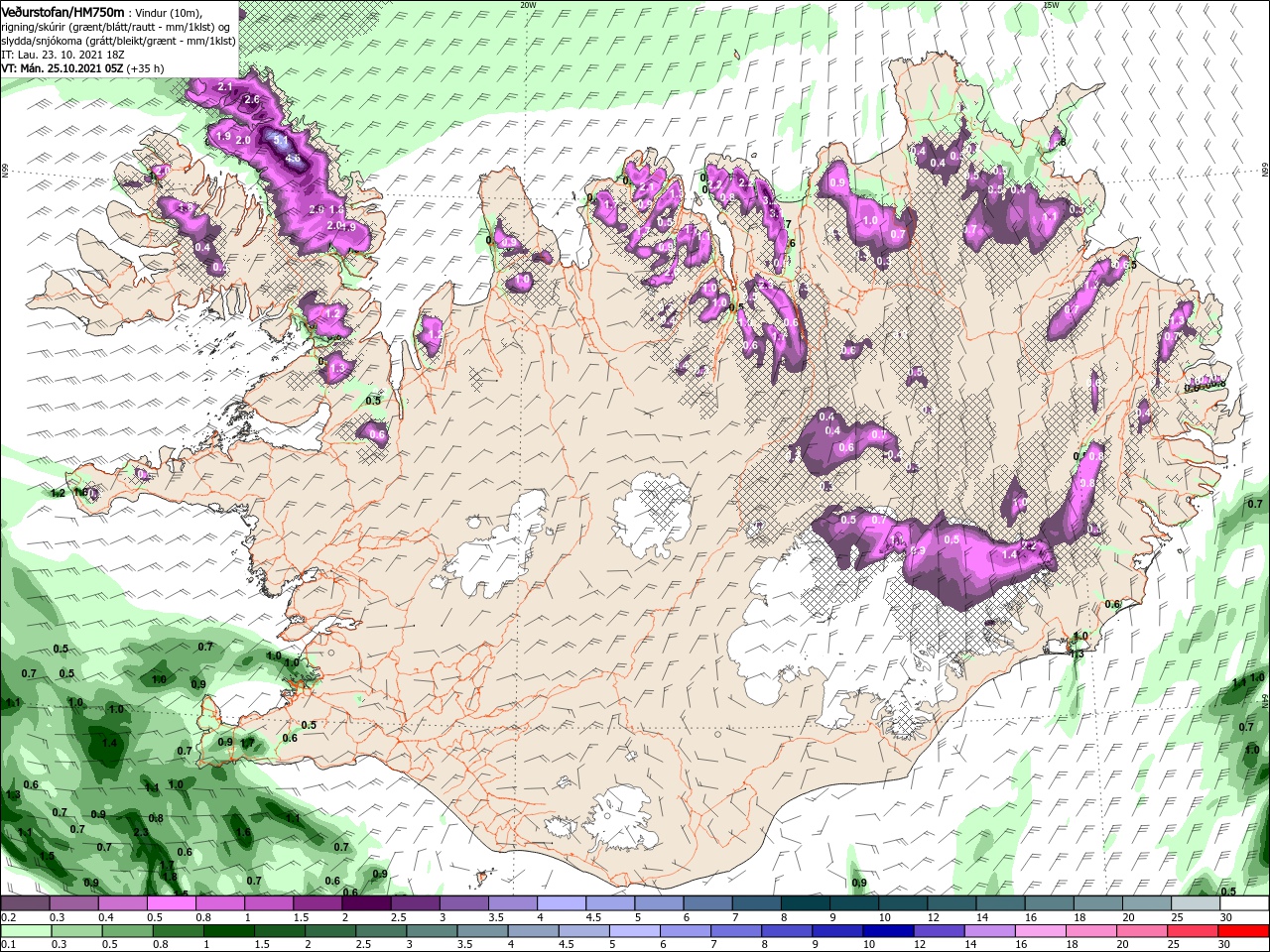Click the red 30 swatch in the rain scale
This screenshot has height=952, width=1270.
1244,931
